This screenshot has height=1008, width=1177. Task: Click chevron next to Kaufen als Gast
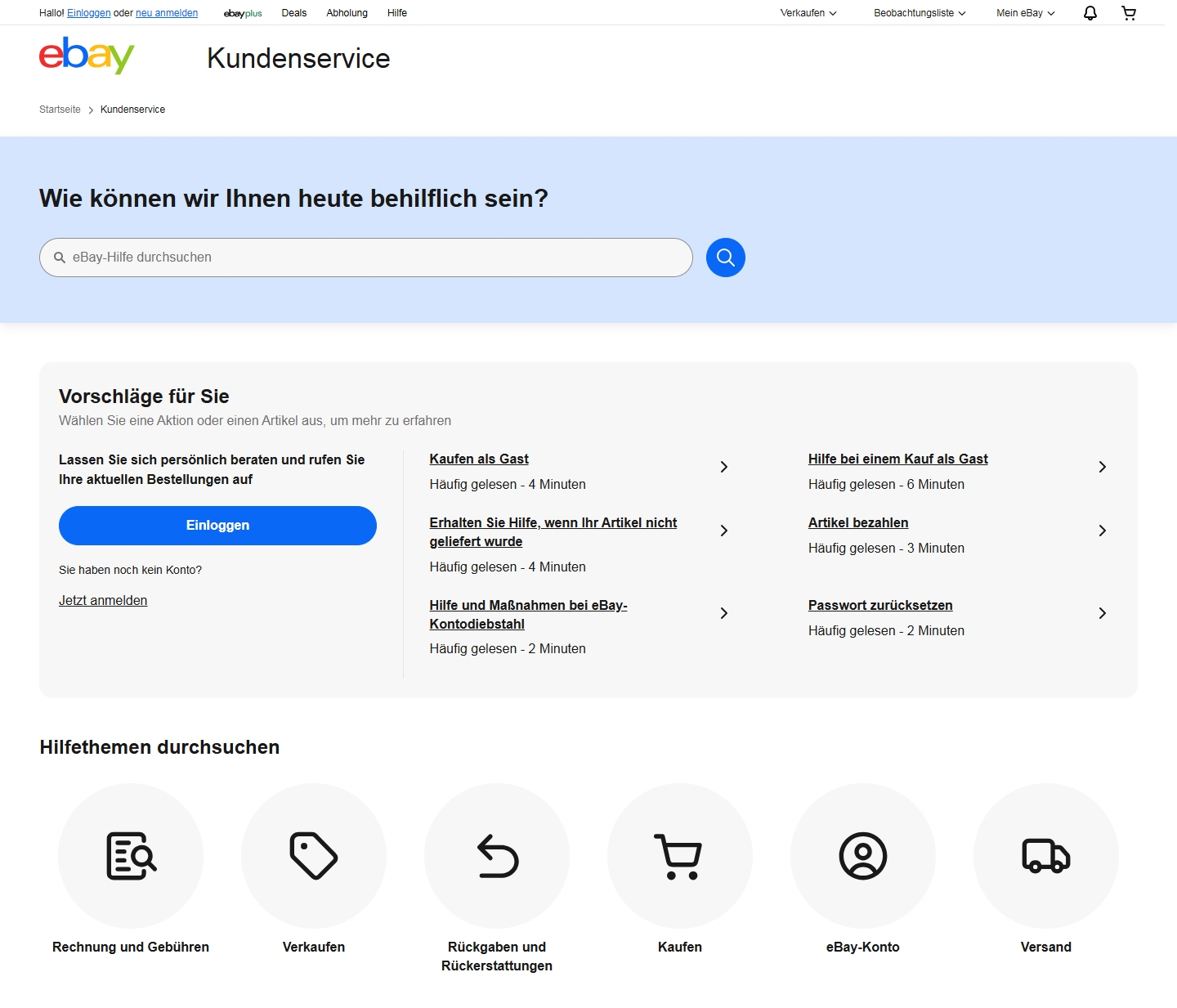point(724,467)
